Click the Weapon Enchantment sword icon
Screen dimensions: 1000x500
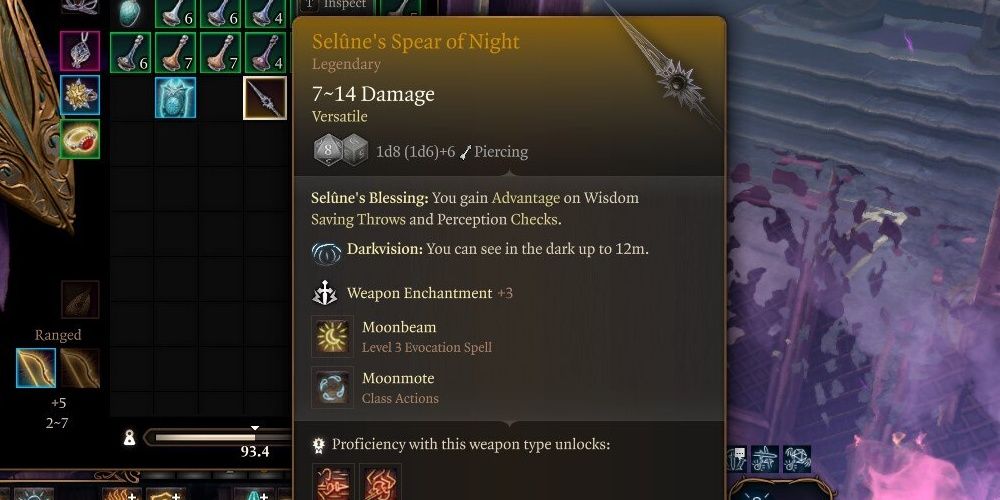click(x=325, y=293)
